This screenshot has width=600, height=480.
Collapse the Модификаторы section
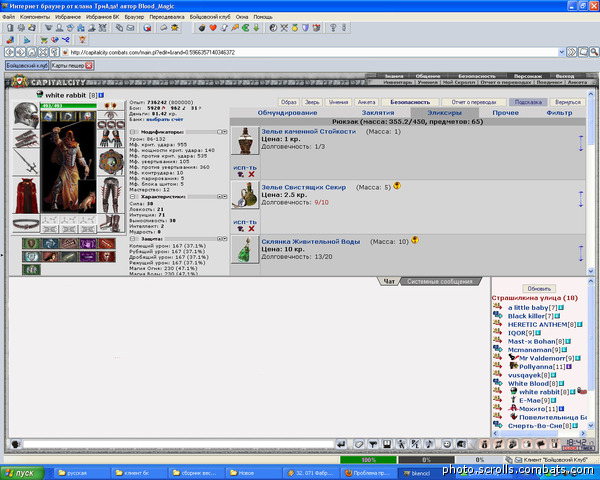pos(132,132)
